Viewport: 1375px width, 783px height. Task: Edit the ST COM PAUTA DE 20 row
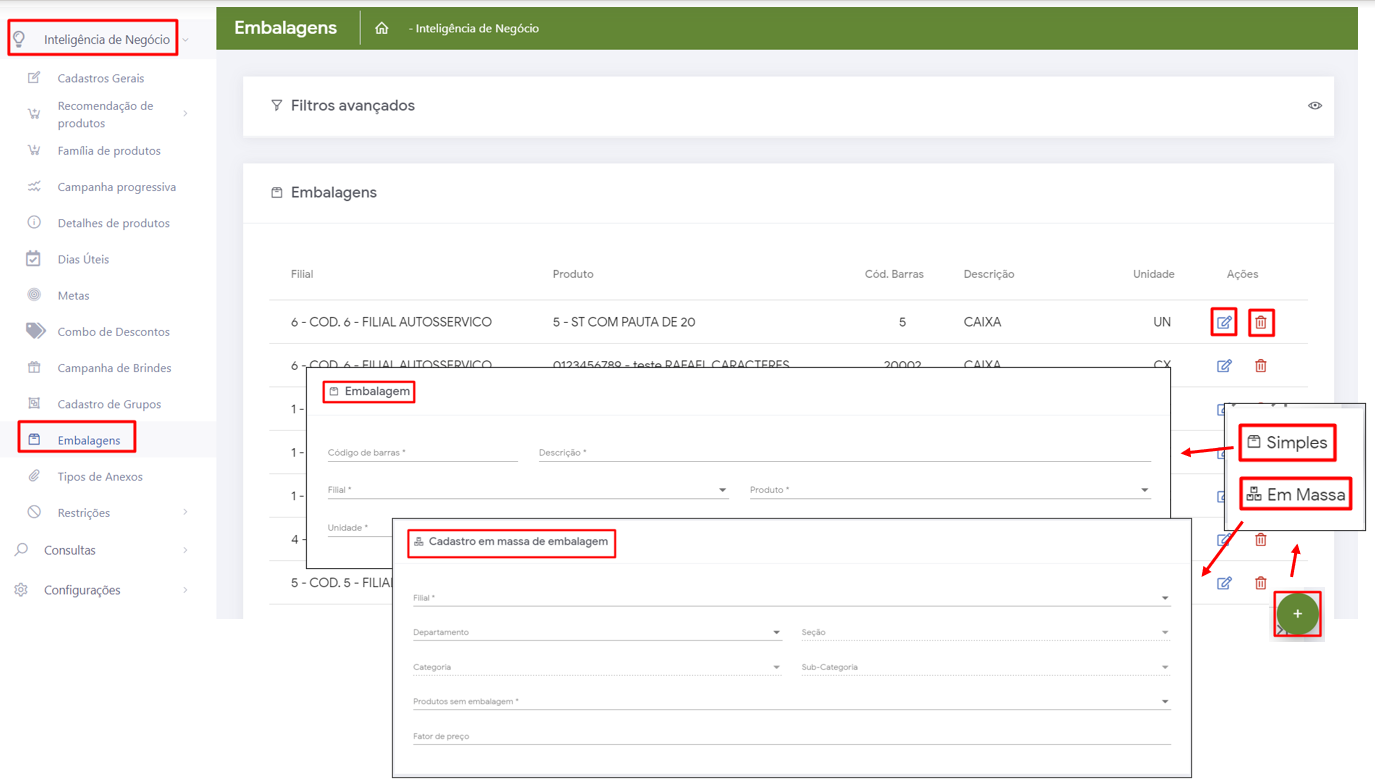1224,322
